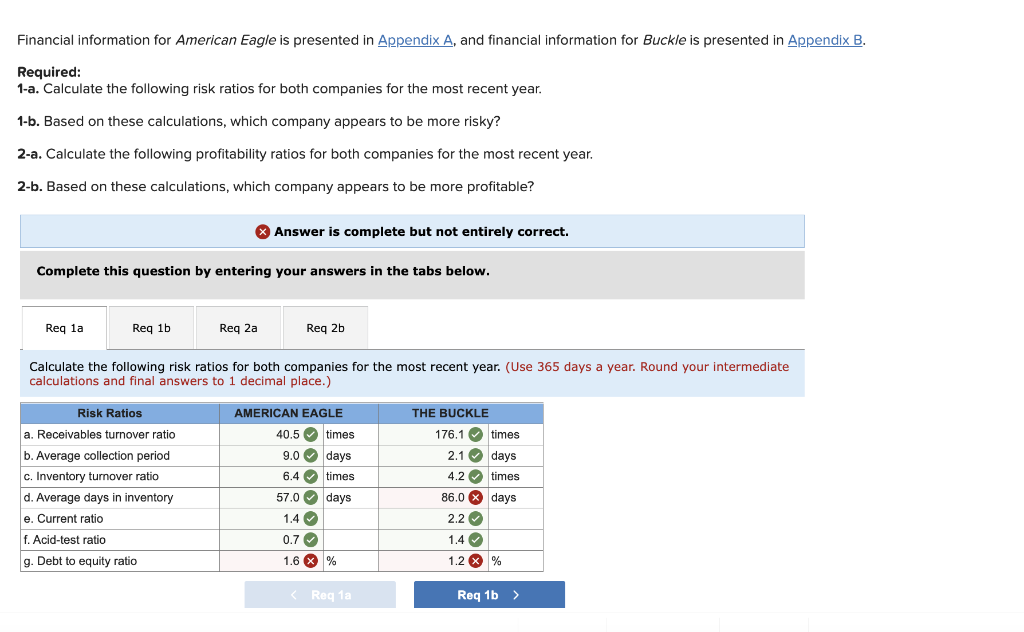Open the Appendix B link
The height and width of the screenshot is (632, 1024).
pyautogui.click(x=825, y=40)
